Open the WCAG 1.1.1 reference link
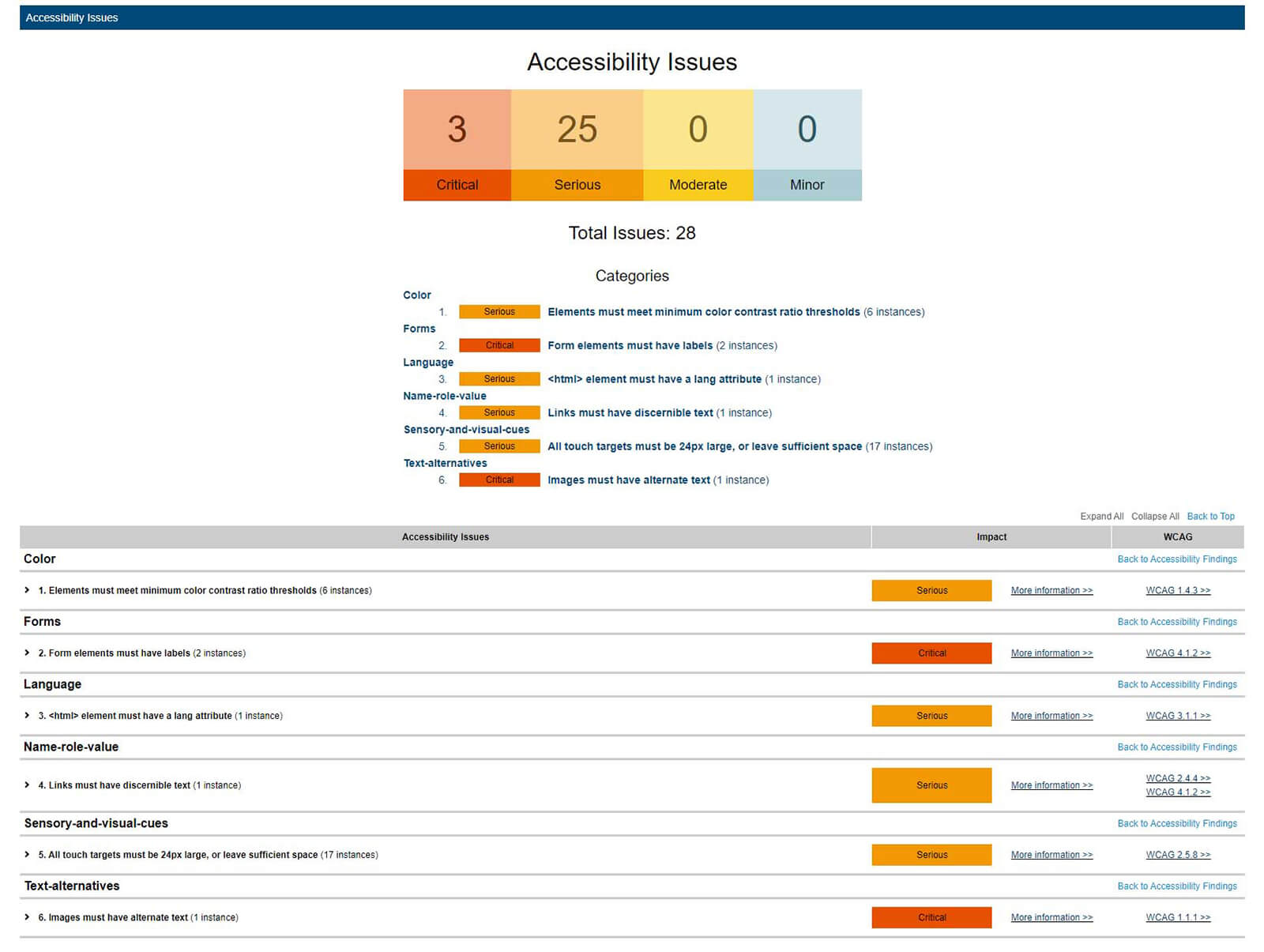 (1177, 917)
